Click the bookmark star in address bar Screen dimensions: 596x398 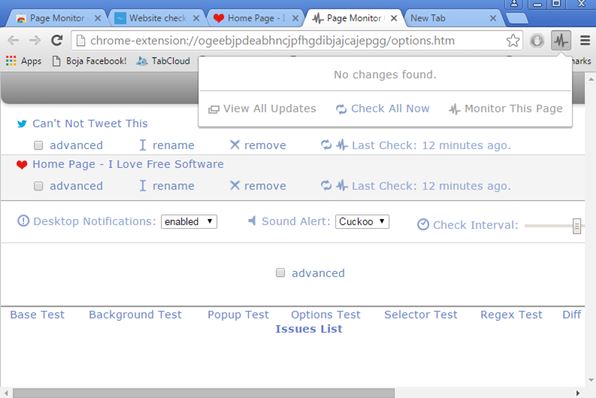click(x=513, y=40)
